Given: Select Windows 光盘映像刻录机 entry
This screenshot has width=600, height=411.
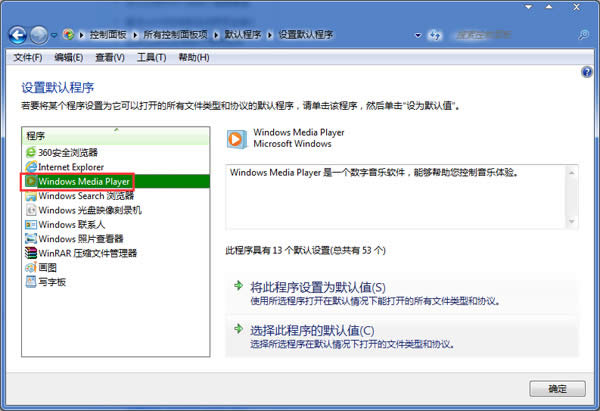Looking at the screenshot, I should point(116,210).
